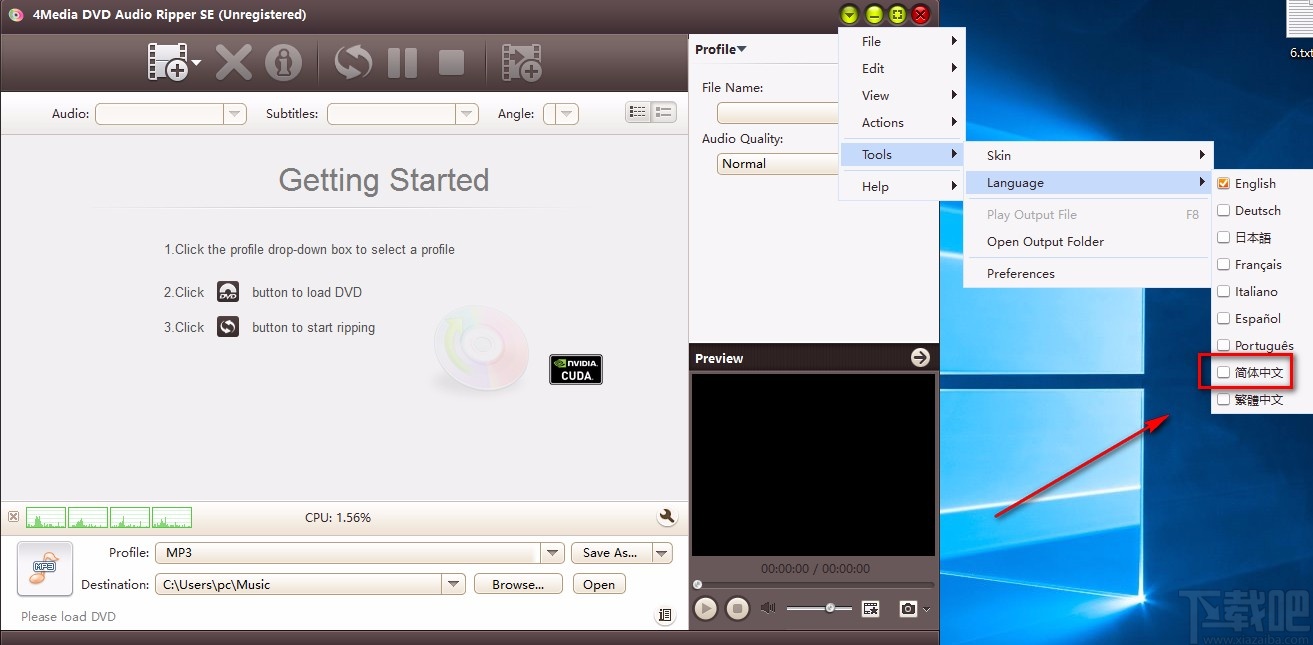Click the add file icon's dropdown arrow
The image size is (1313, 645).
tap(196, 63)
